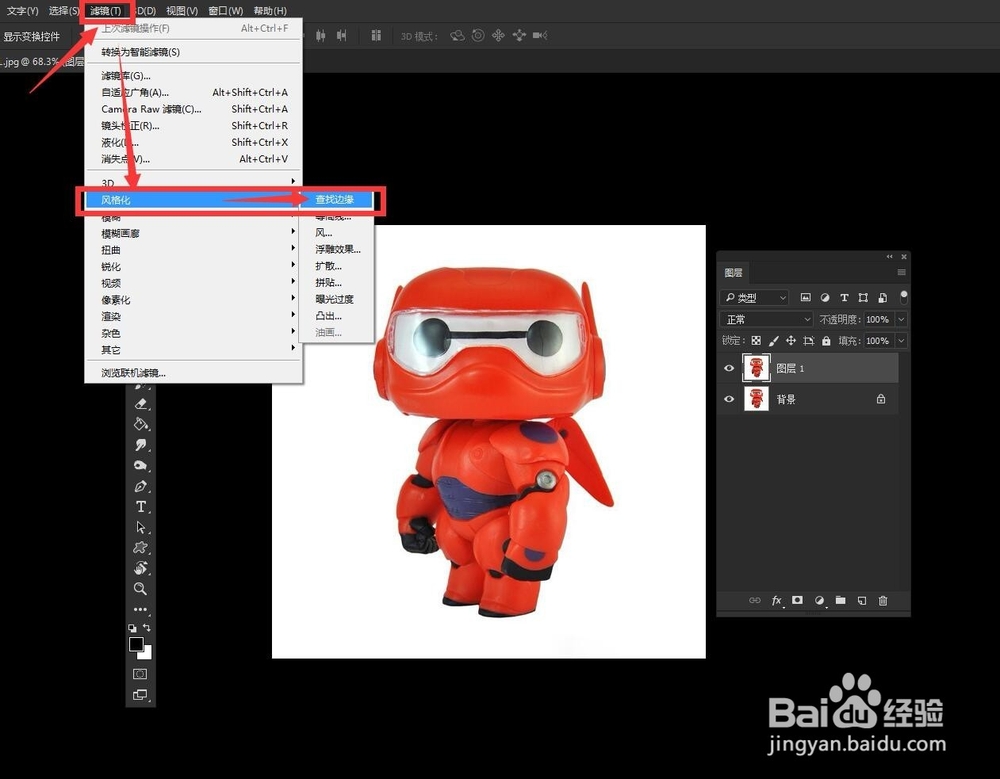This screenshot has width=1000, height=779.
Task: Lock artboard nesting icon
Action: 809,341
